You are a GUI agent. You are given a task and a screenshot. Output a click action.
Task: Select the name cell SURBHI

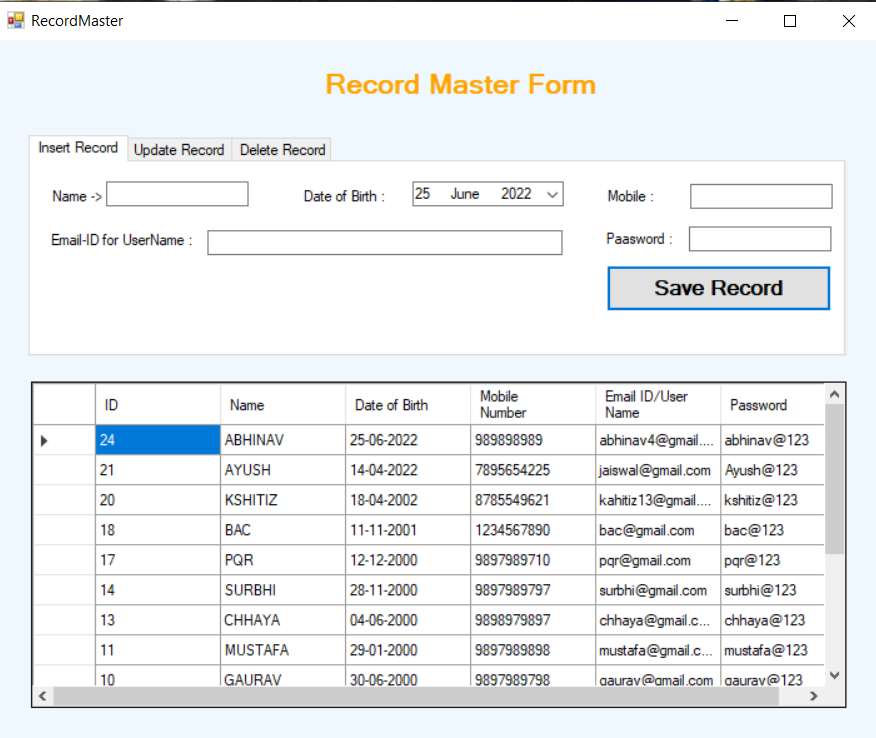click(283, 591)
